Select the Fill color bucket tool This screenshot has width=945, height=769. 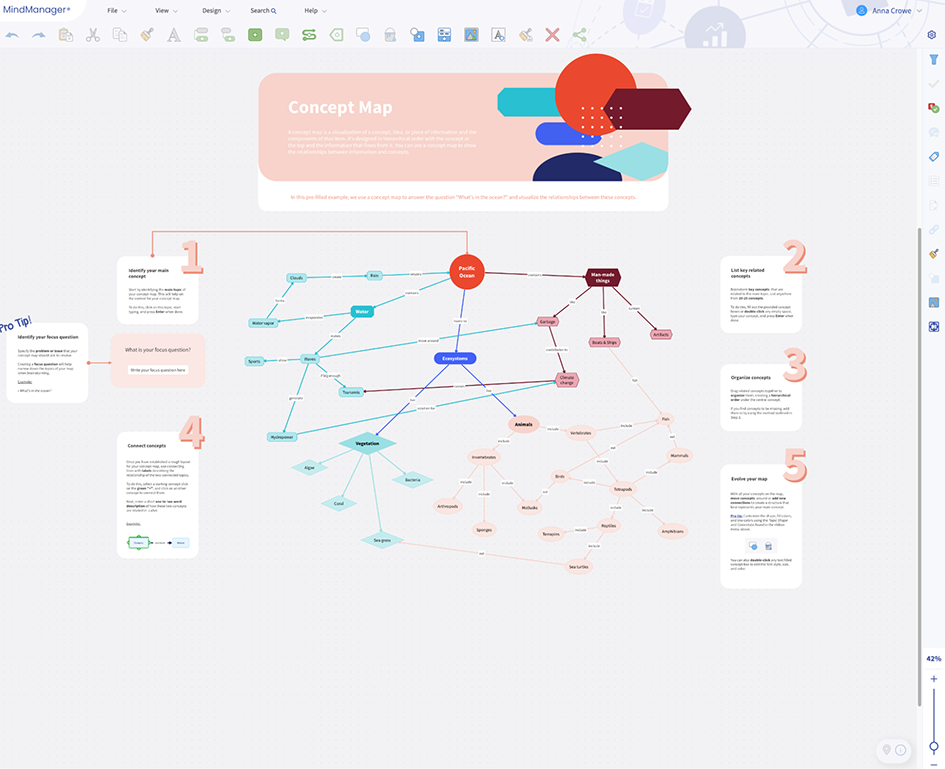[389, 34]
